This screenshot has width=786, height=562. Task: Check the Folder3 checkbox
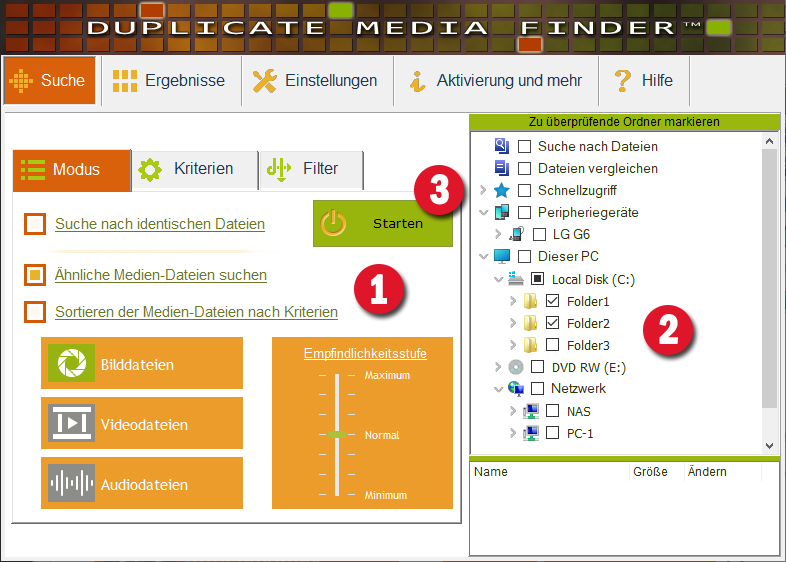pos(553,345)
